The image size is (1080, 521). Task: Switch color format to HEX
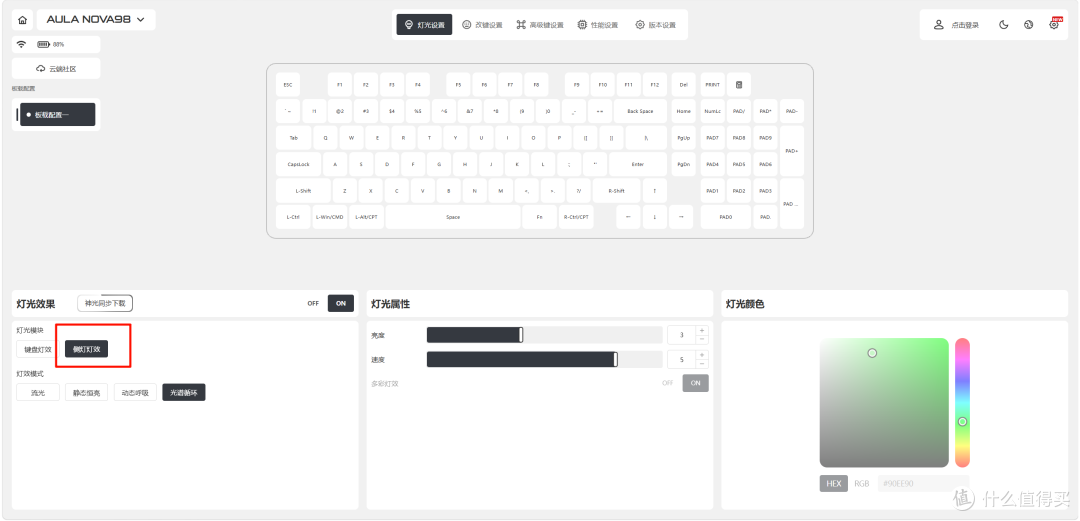pos(833,484)
